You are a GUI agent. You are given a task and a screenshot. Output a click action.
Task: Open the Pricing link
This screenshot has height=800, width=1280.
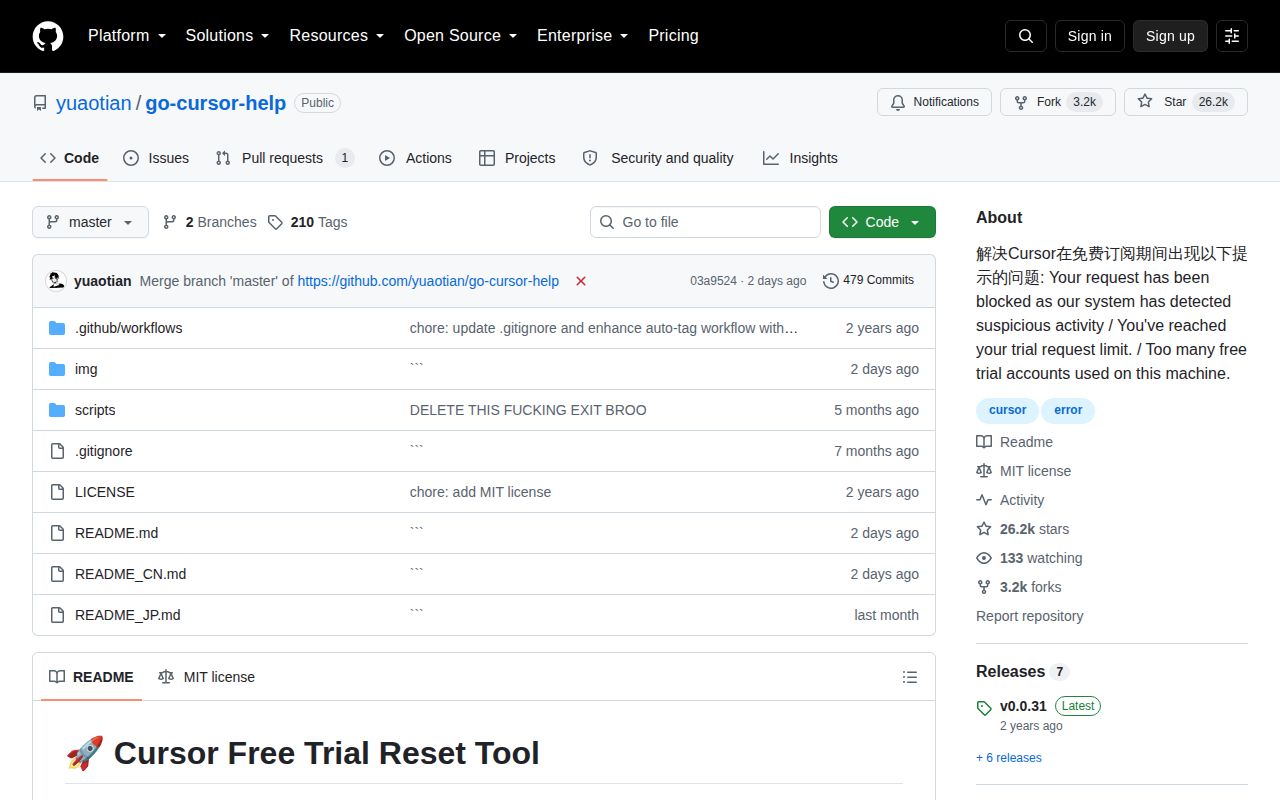673,36
